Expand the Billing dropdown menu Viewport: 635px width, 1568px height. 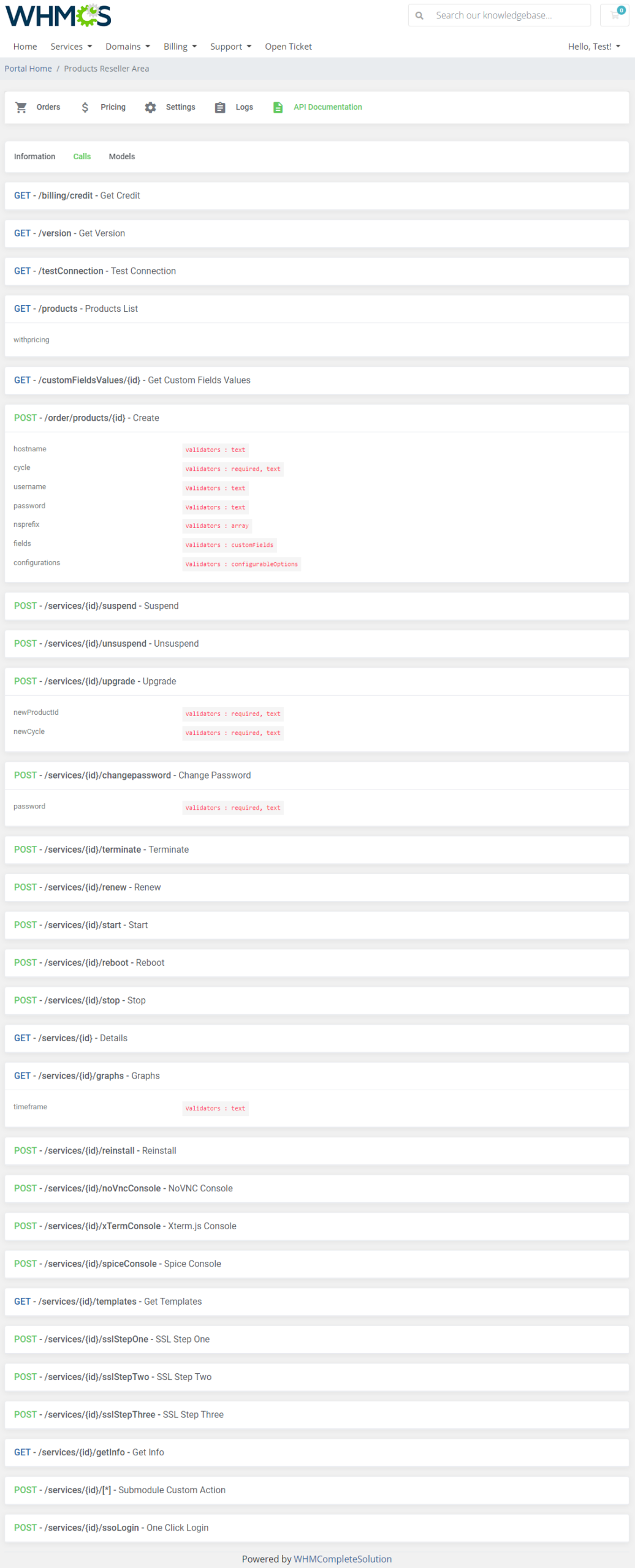(x=180, y=47)
